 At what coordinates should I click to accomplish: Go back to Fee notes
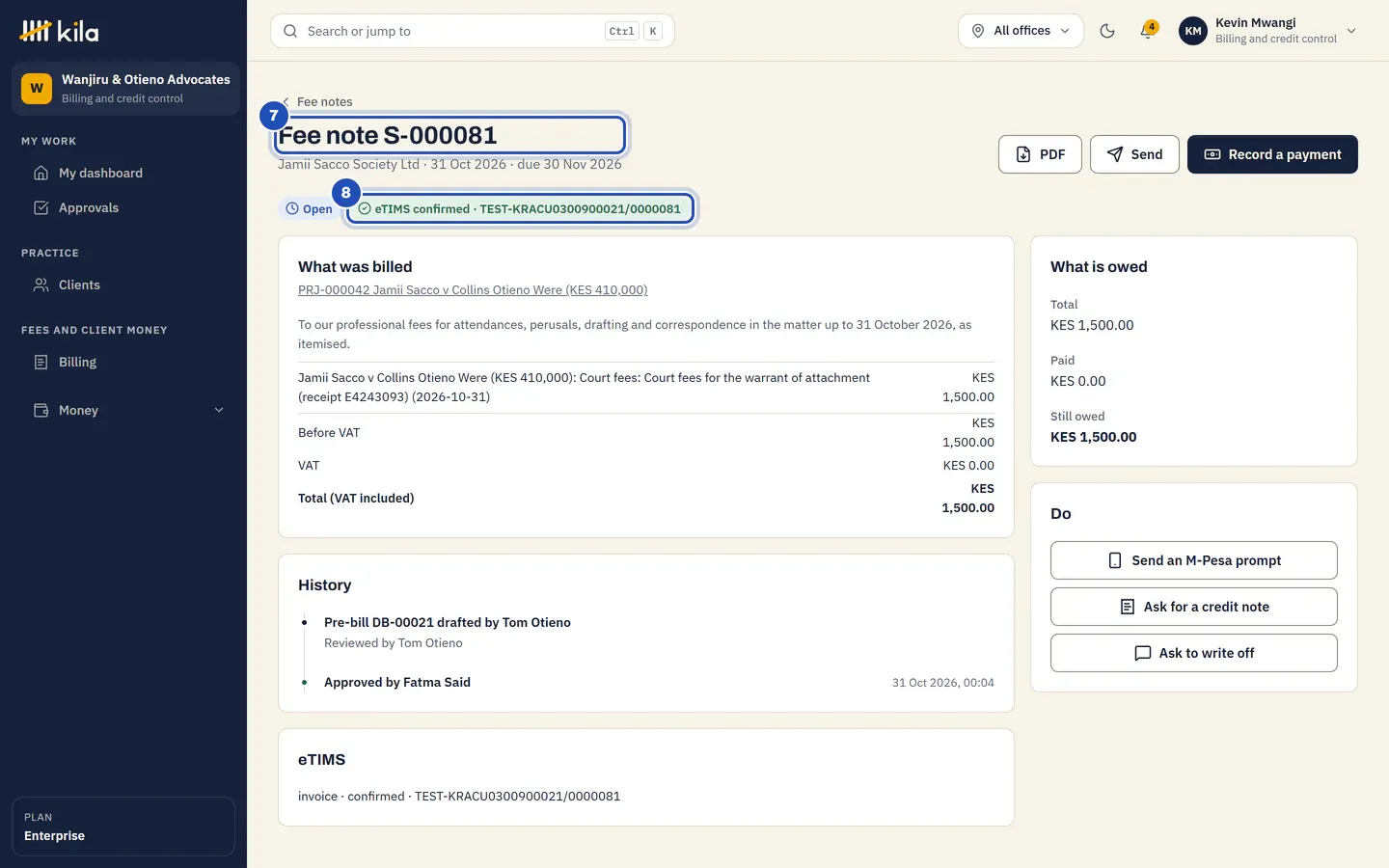coord(317,101)
